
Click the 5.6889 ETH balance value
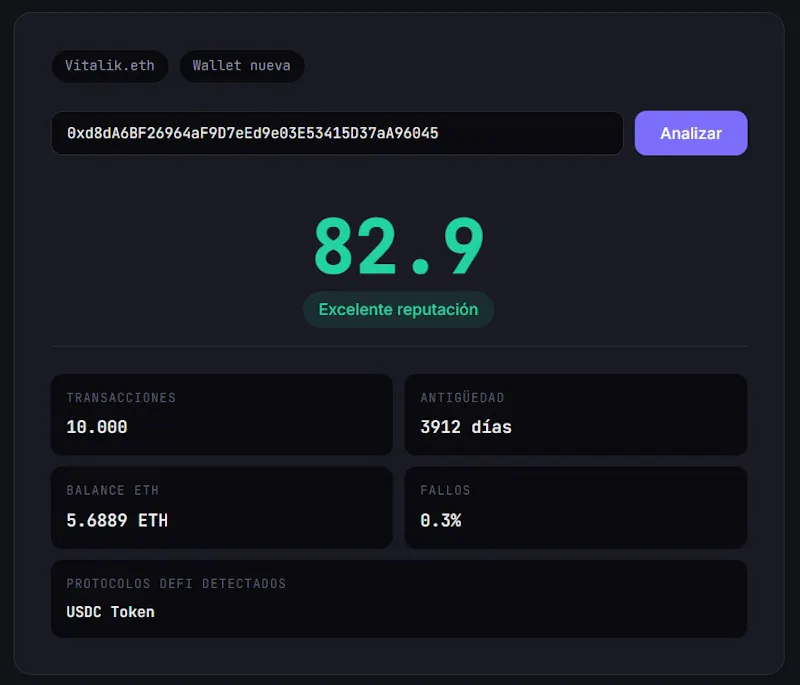[117, 520]
